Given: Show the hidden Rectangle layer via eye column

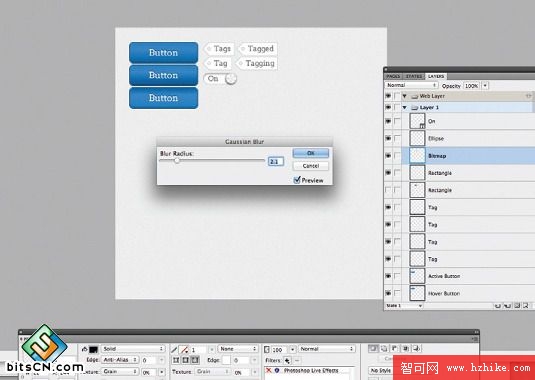Looking at the screenshot, I should pos(388,190).
